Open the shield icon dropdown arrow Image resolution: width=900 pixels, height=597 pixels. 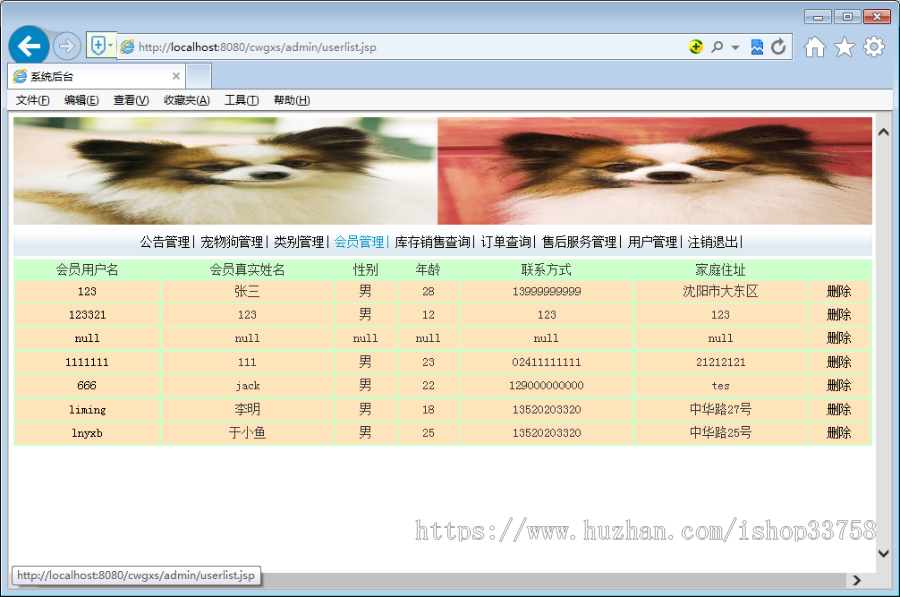tap(110, 45)
